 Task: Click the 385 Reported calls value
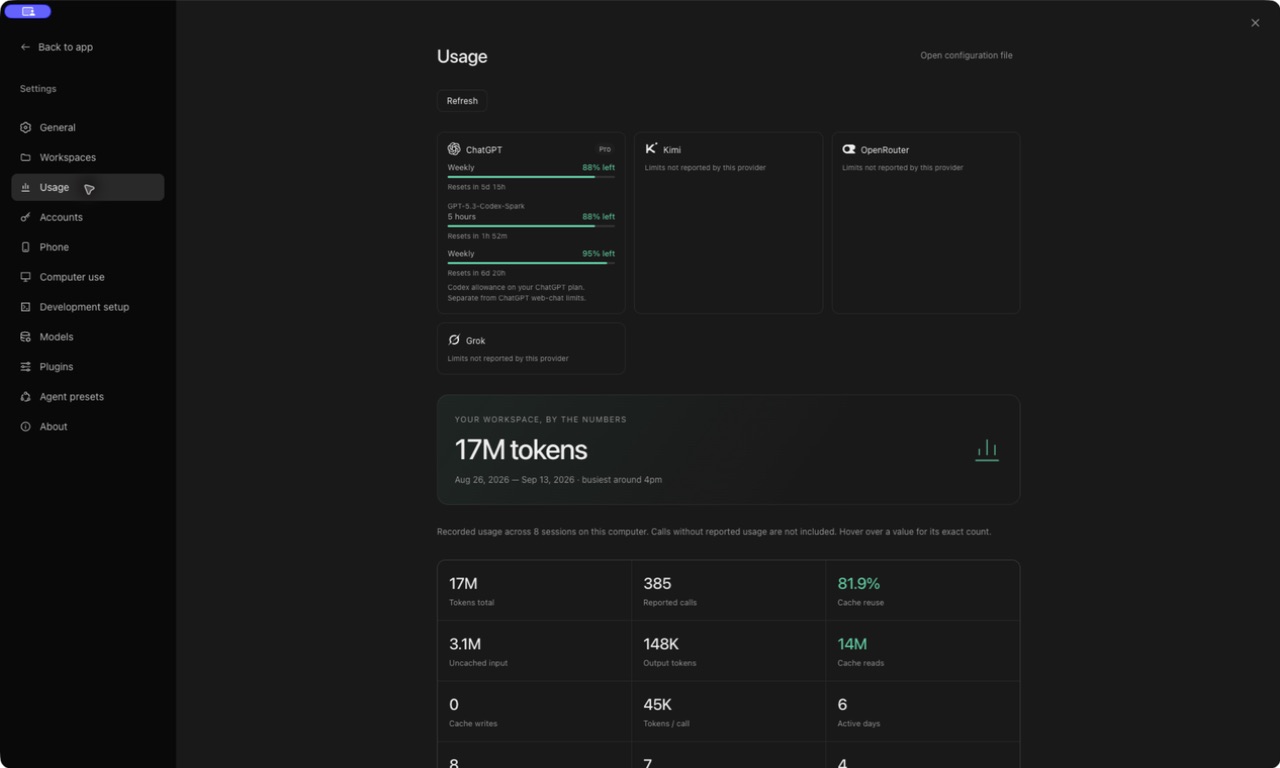tap(658, 584)
